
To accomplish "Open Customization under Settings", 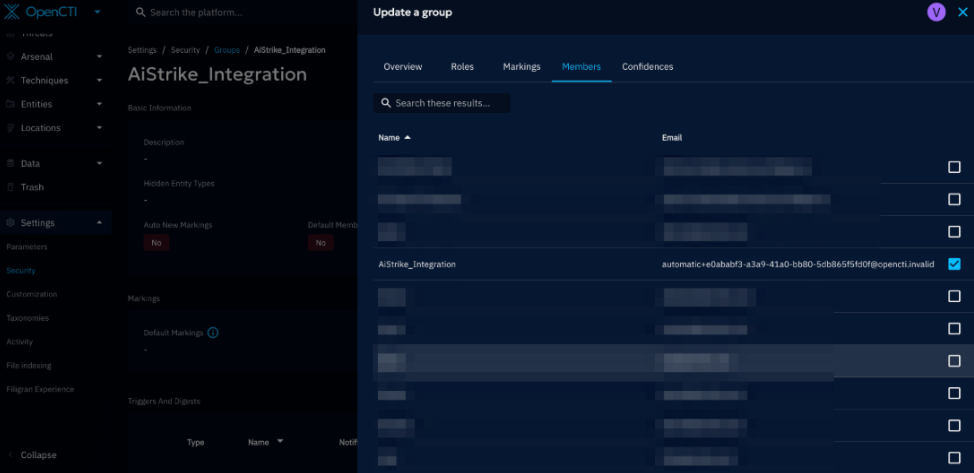I will point(32,294).
